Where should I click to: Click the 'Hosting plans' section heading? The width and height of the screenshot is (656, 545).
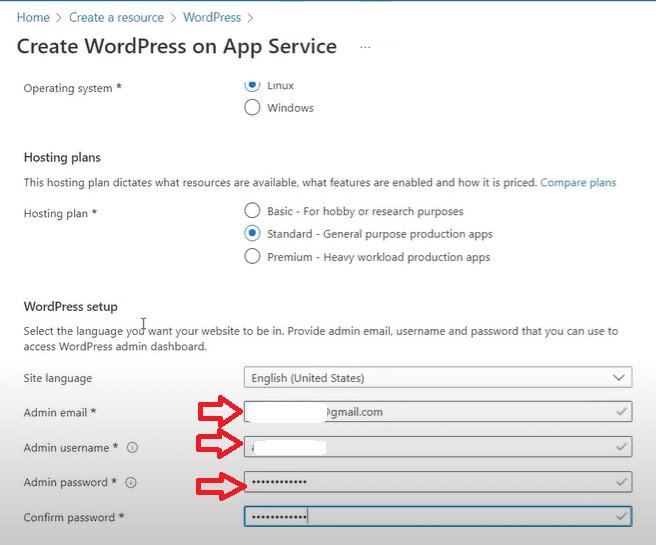pyautogui.click(x=62, y=157)
